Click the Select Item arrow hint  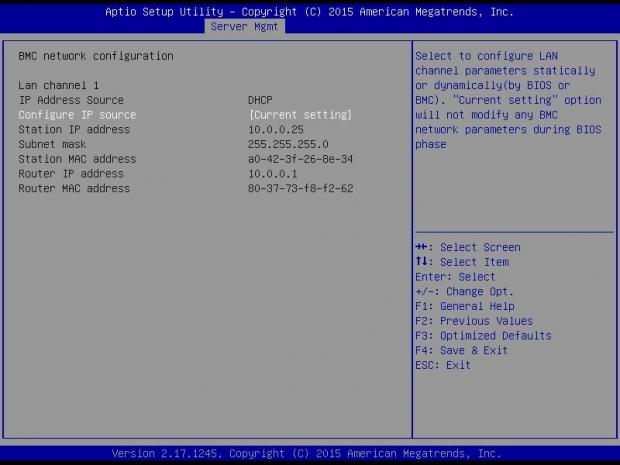[x=462, y=262]
